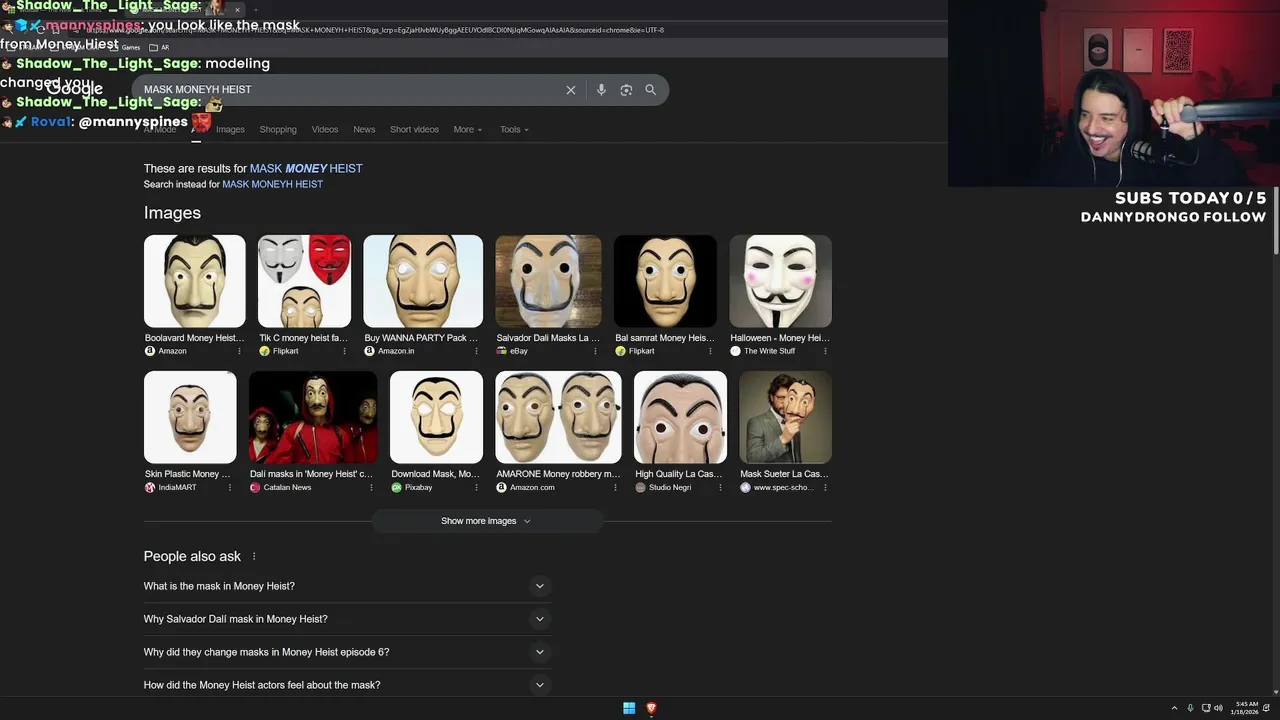This screenshot has height=720, width=1280.
Task: Expand Show more images
Action: click(x=486, y=521)
